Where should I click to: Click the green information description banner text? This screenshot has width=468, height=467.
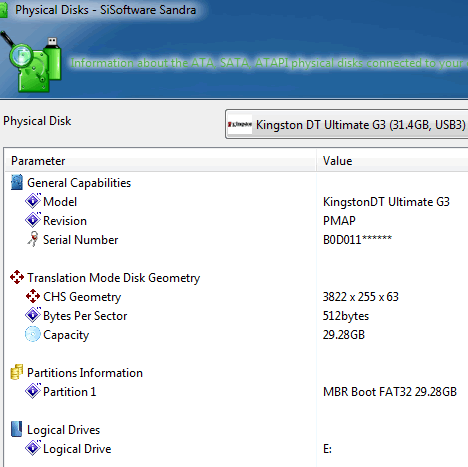click(x=269, y=63)
